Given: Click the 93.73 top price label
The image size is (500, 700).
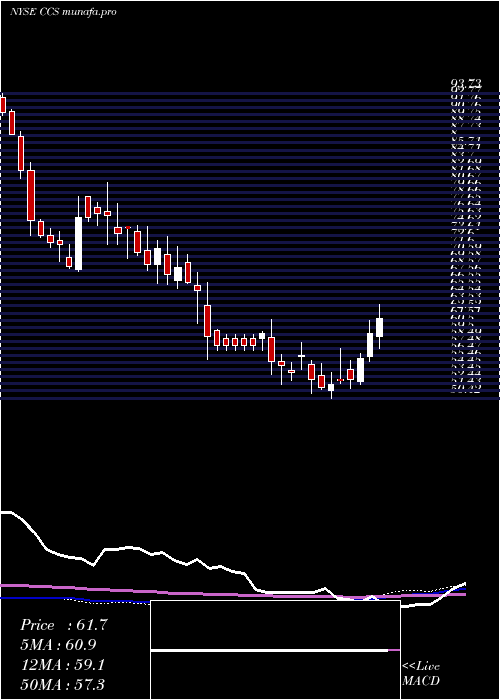Looking at the screenshot, I should coord(466,83).
